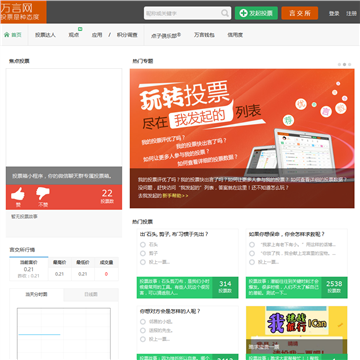Select "我家上有老下有小" radio option
The width and height of the screenshot is (360, 360).
click(x=252, y=245)
